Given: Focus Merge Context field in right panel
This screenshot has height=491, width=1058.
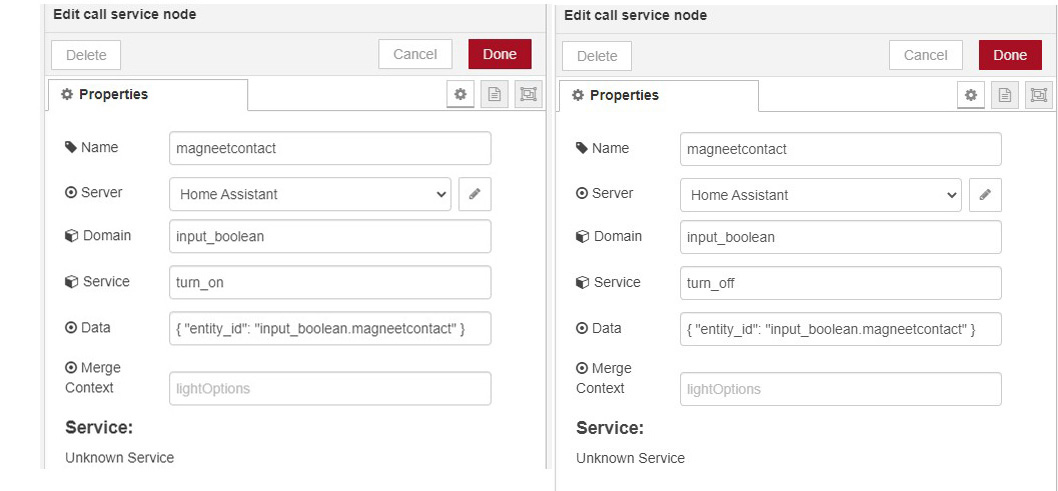Looking at the screenshot, I should pos(841,389).
